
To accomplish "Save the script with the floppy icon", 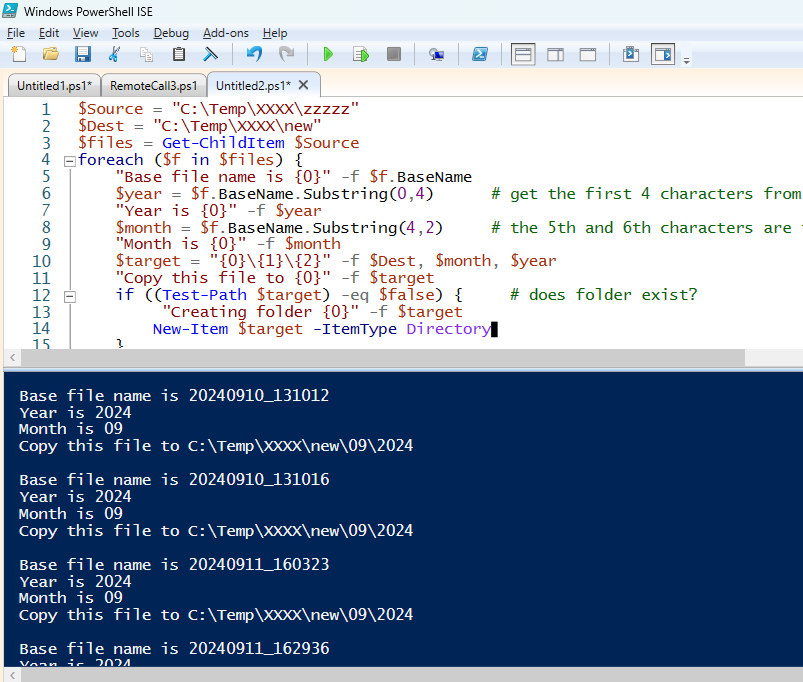I will [82, 54].
